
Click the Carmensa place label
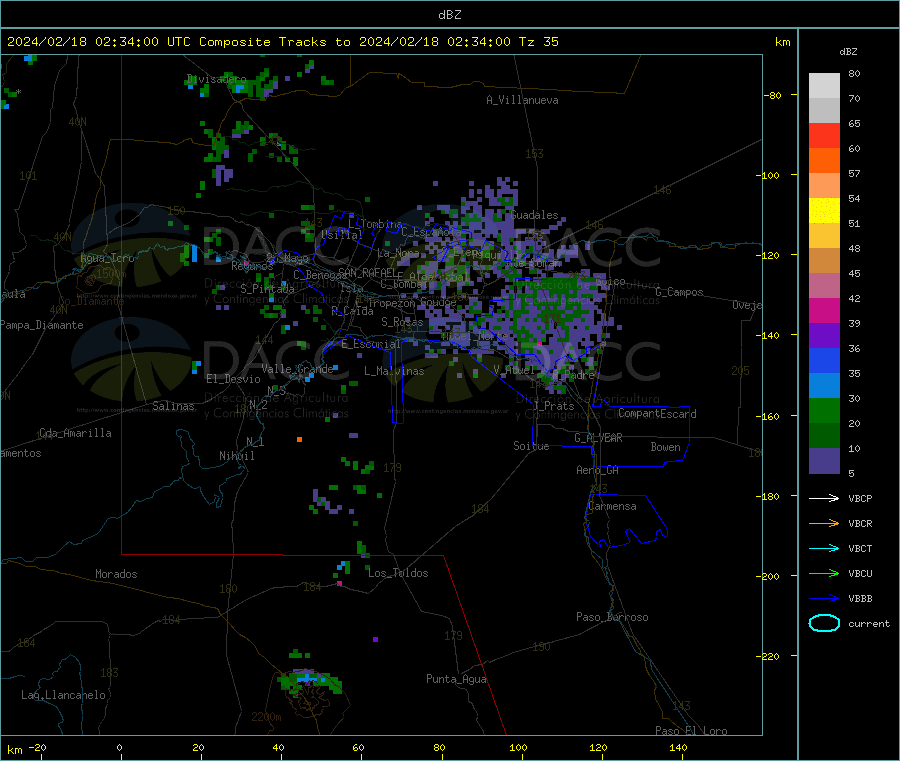[612, 506]
